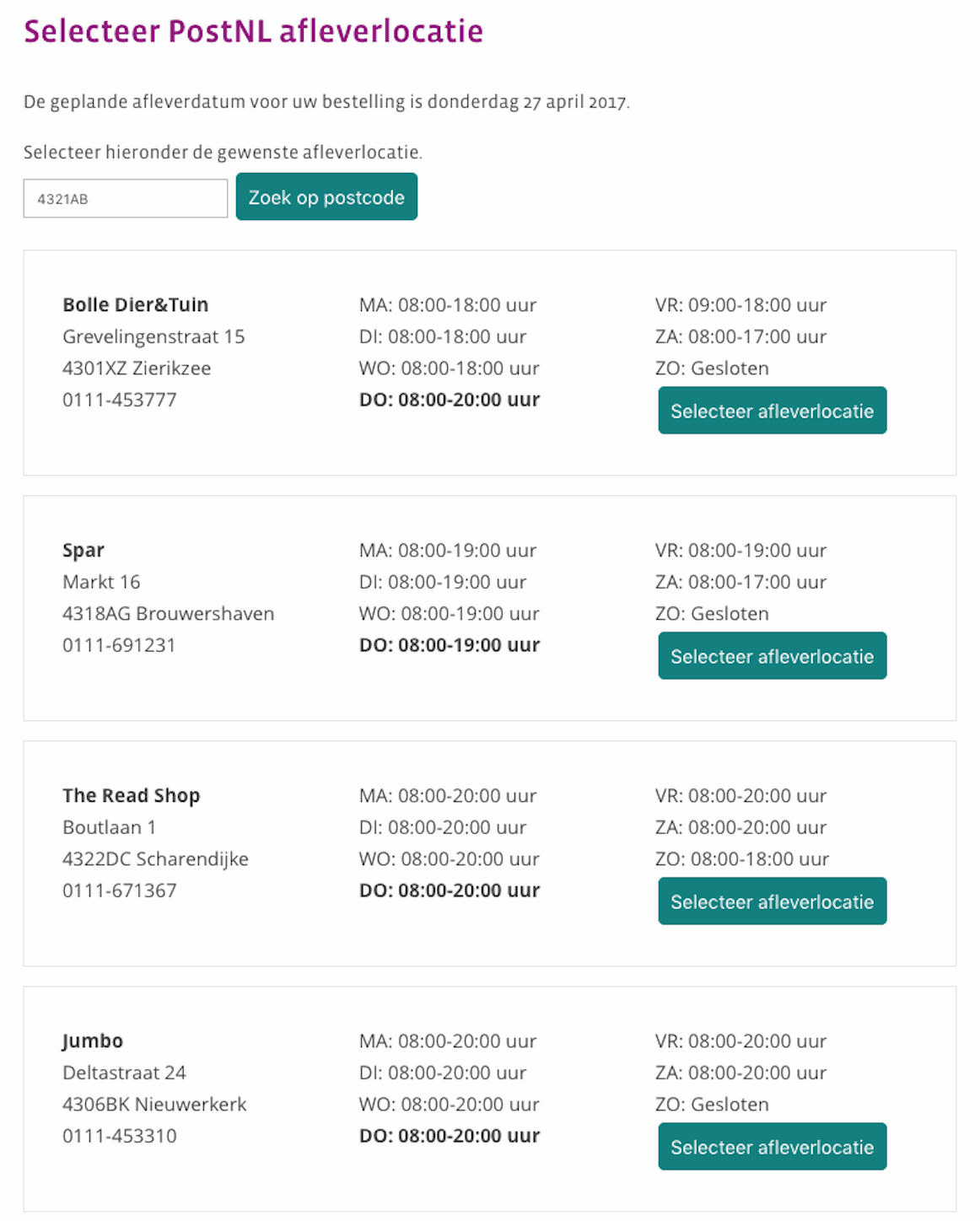The height and width of the screenshot is (1221, 980).
Task: Click phone number 0111-453777
Action: [x=120, y=400]
